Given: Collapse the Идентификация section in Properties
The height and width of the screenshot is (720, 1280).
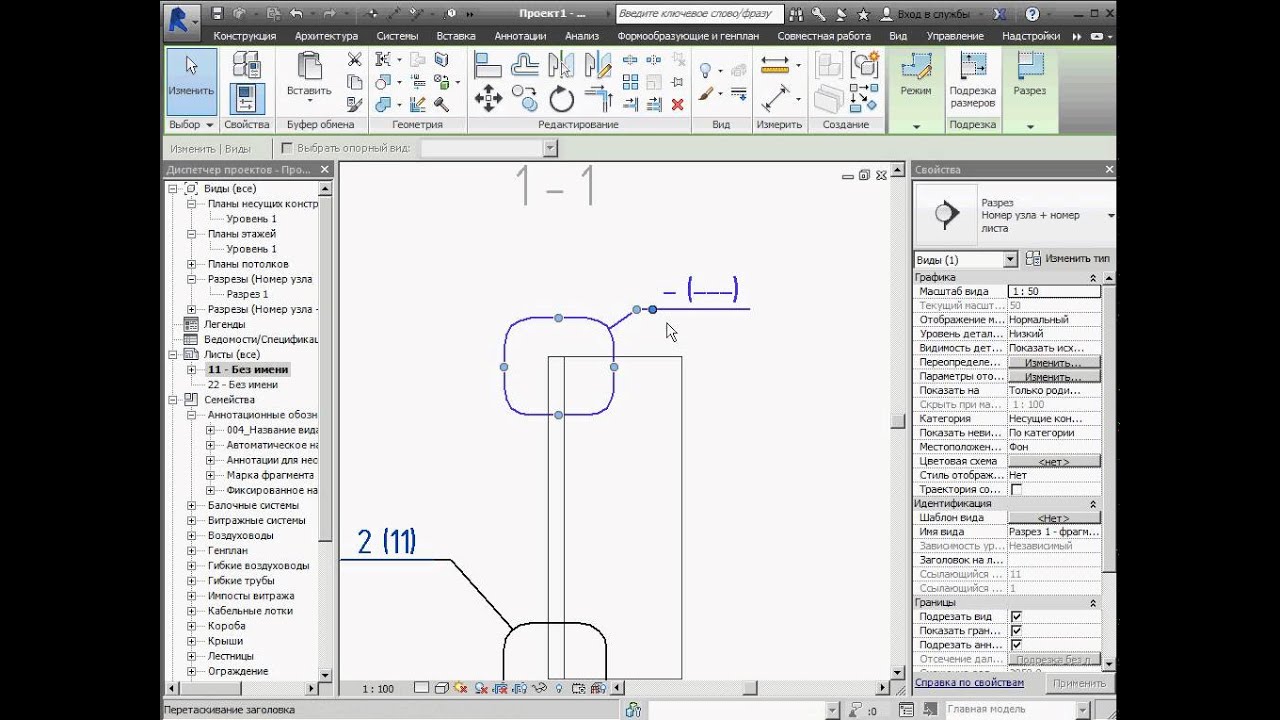Looking at the screenshot, I should [1092, 504].
